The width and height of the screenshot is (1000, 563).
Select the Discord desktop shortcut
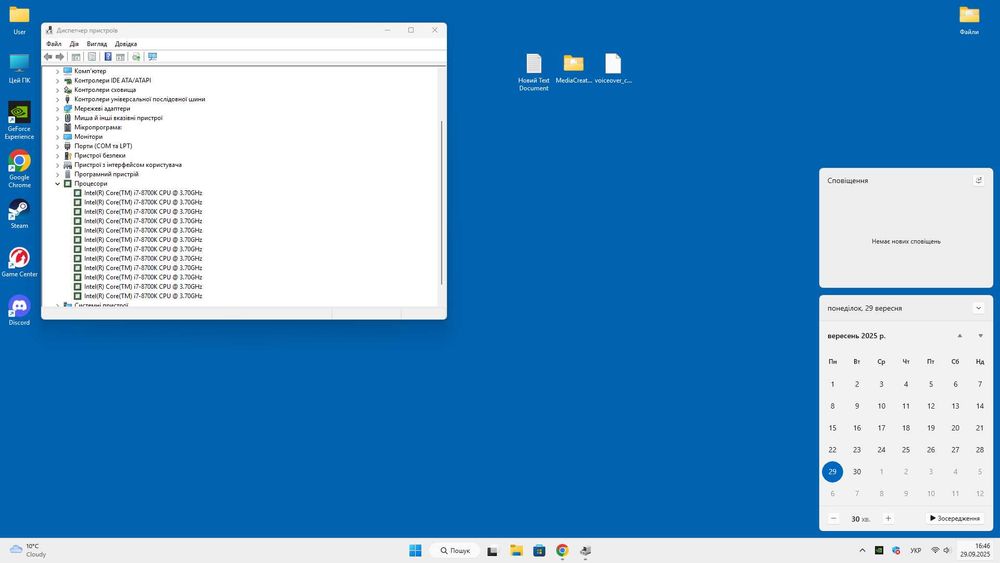tap(19, 311)
